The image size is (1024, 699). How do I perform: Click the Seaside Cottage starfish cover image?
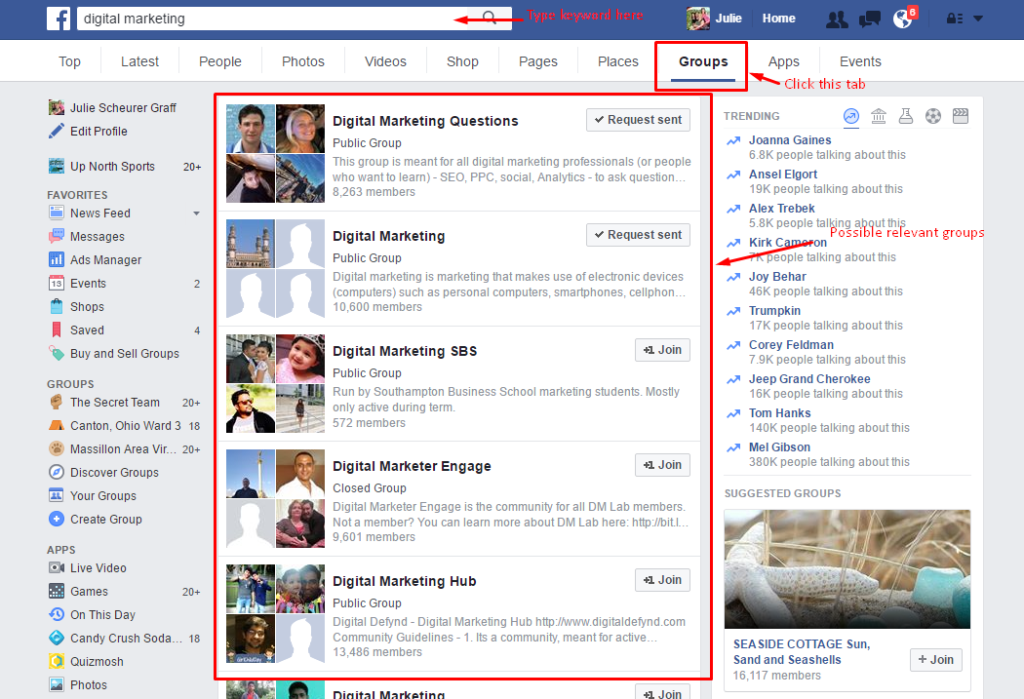pyautogui.click(x=847, y=569)
